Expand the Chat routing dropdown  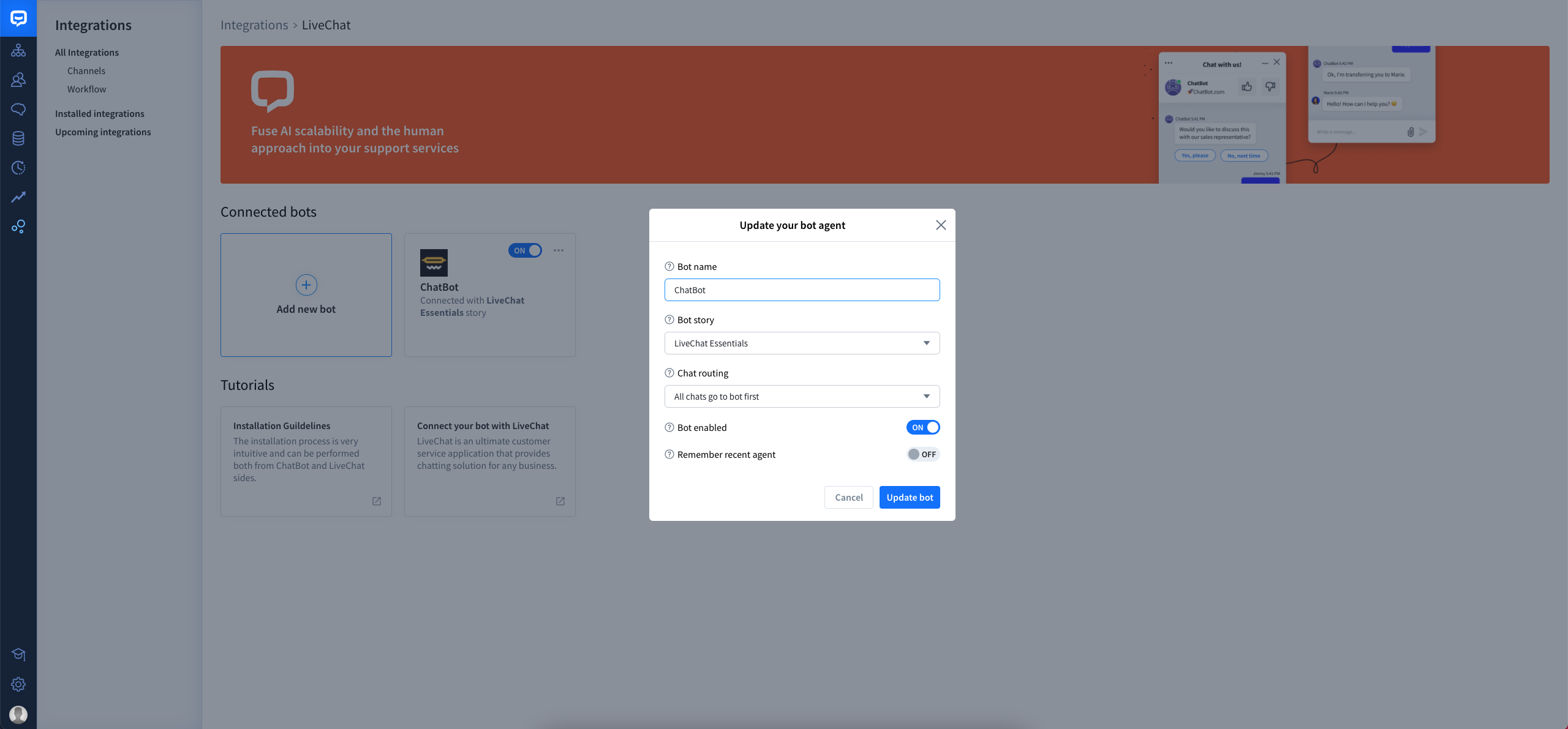tap(802, 397)
